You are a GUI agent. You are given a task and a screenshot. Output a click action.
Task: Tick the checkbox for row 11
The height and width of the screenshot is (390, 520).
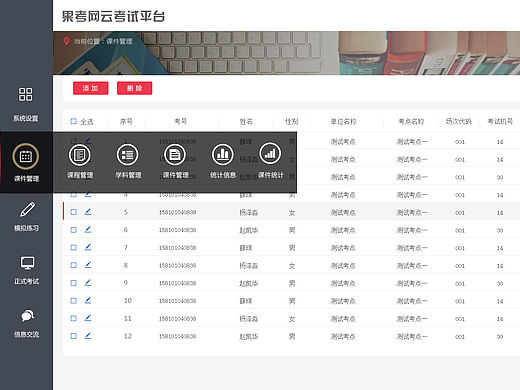coord(74,318)
